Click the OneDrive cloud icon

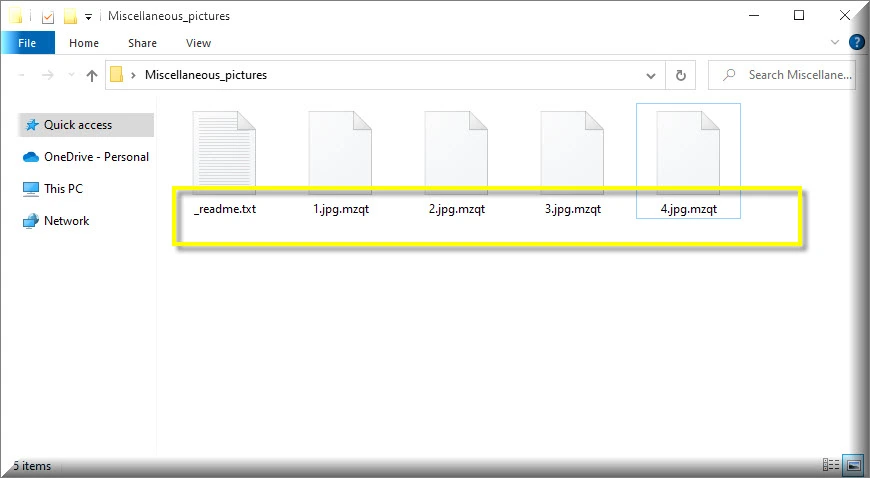click(x=31, y=157)
